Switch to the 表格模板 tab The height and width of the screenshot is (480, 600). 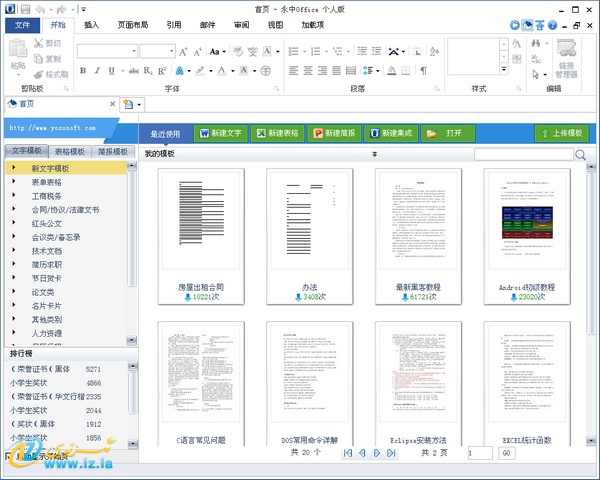(x=70, y=152)
